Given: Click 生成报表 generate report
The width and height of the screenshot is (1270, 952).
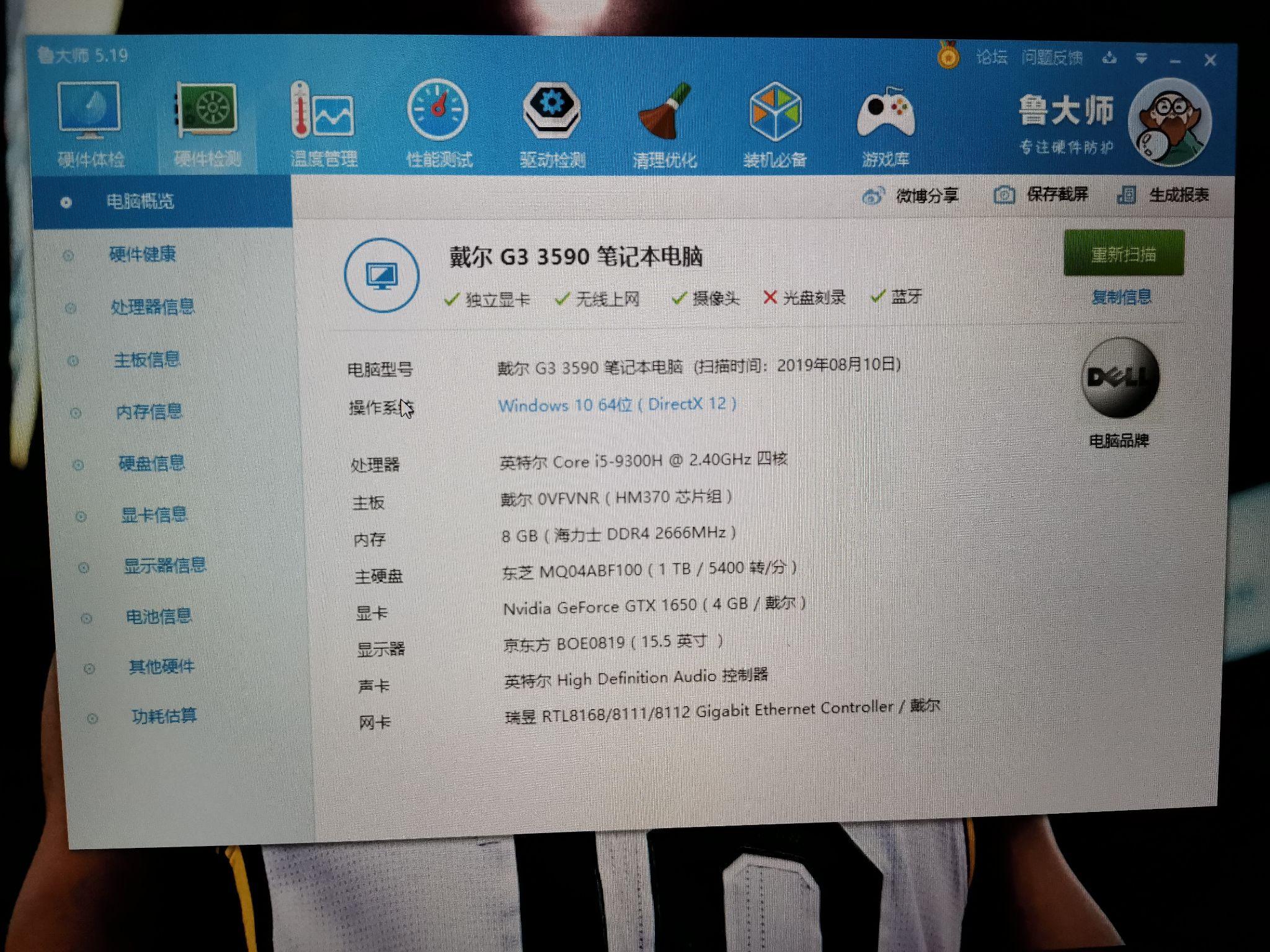Looking at the screenshot, I should (x=1163, y=195).
